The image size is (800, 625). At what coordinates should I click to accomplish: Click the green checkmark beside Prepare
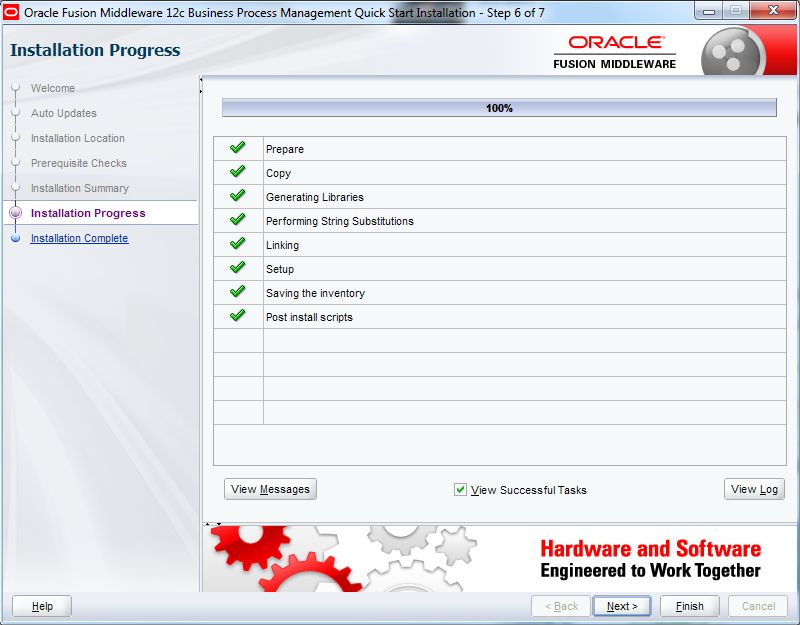click(x=237, y=147)
